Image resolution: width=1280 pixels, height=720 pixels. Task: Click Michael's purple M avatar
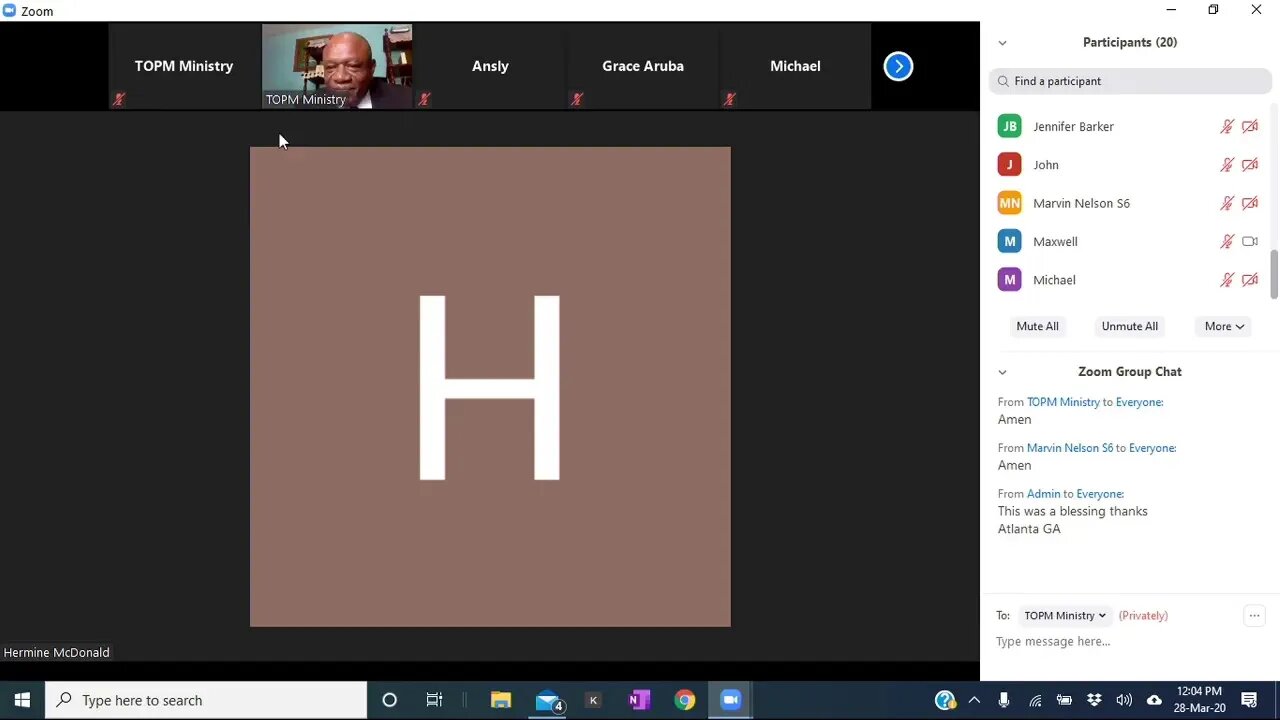point(1010,280)
